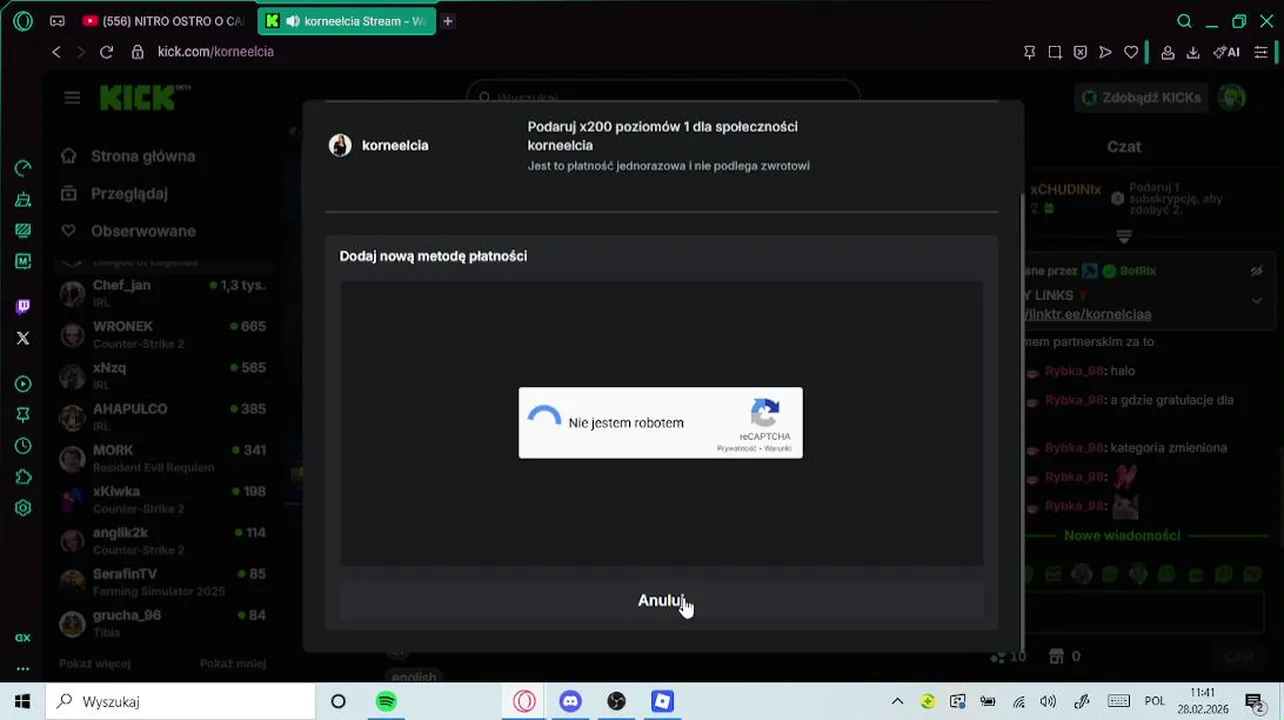Toggle the Kick hamburger sidebar menu
This screenshot has height=720, width=1284.
pyautogui.click(x=72, y=98)
